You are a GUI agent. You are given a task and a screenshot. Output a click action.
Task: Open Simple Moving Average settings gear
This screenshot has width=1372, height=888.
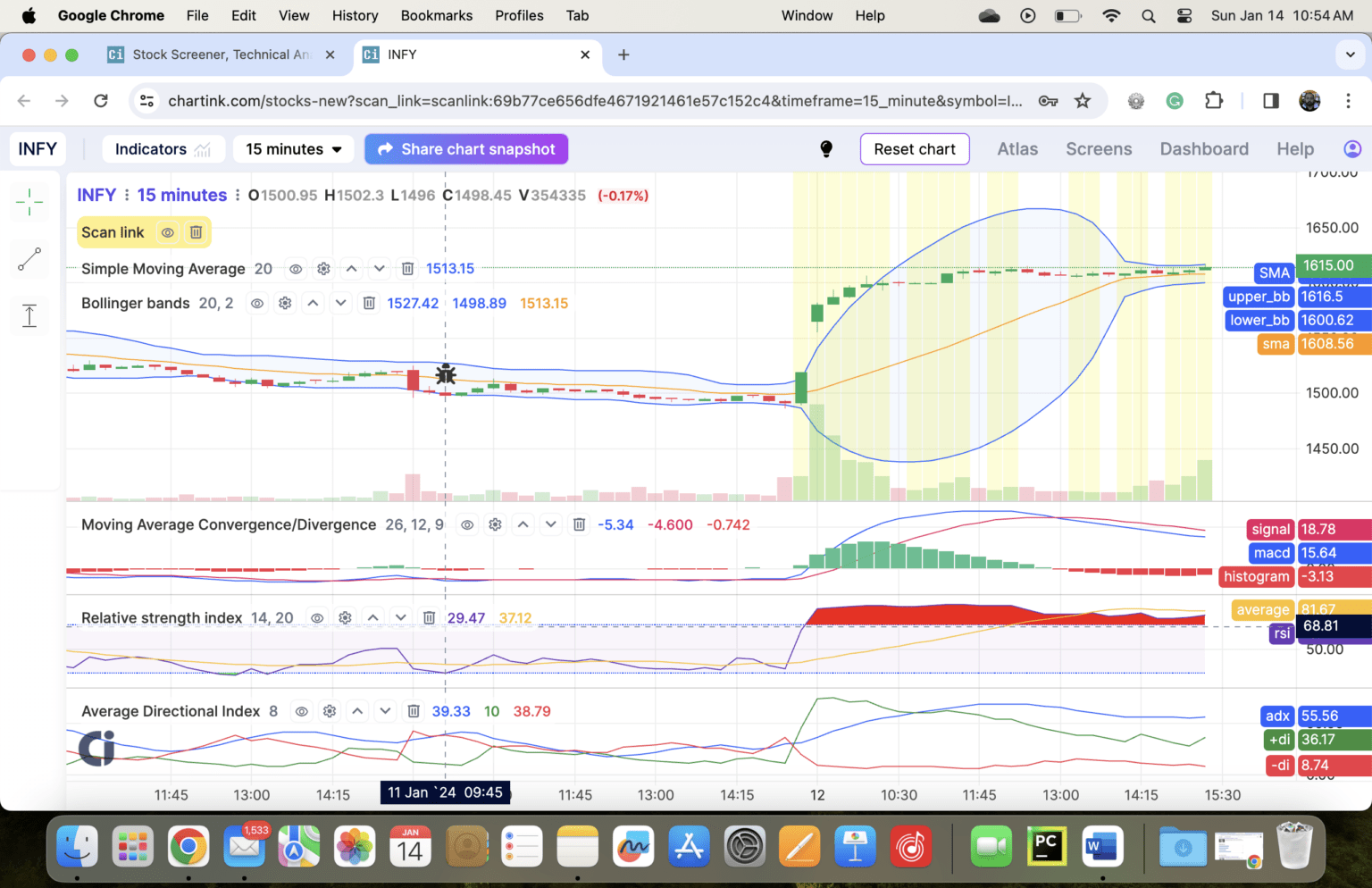pyautogui.click(x=323, y=268)
